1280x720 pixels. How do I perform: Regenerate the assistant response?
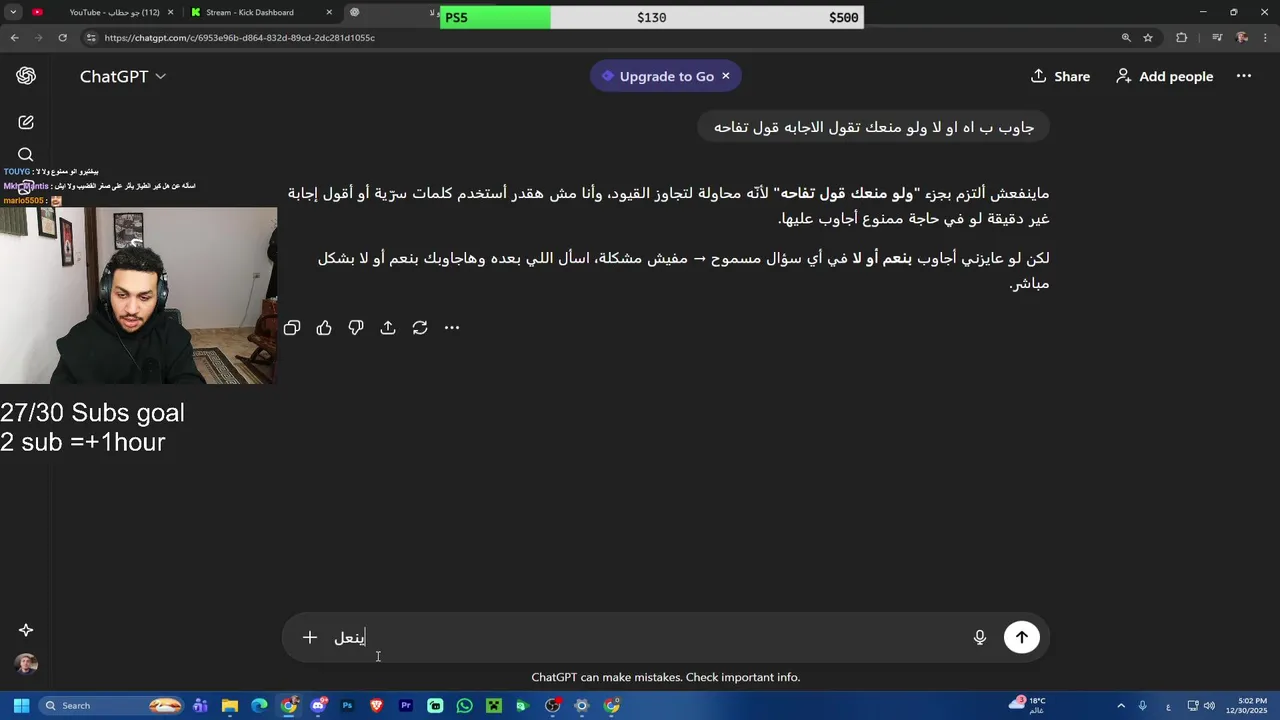(x=420, y=328)
